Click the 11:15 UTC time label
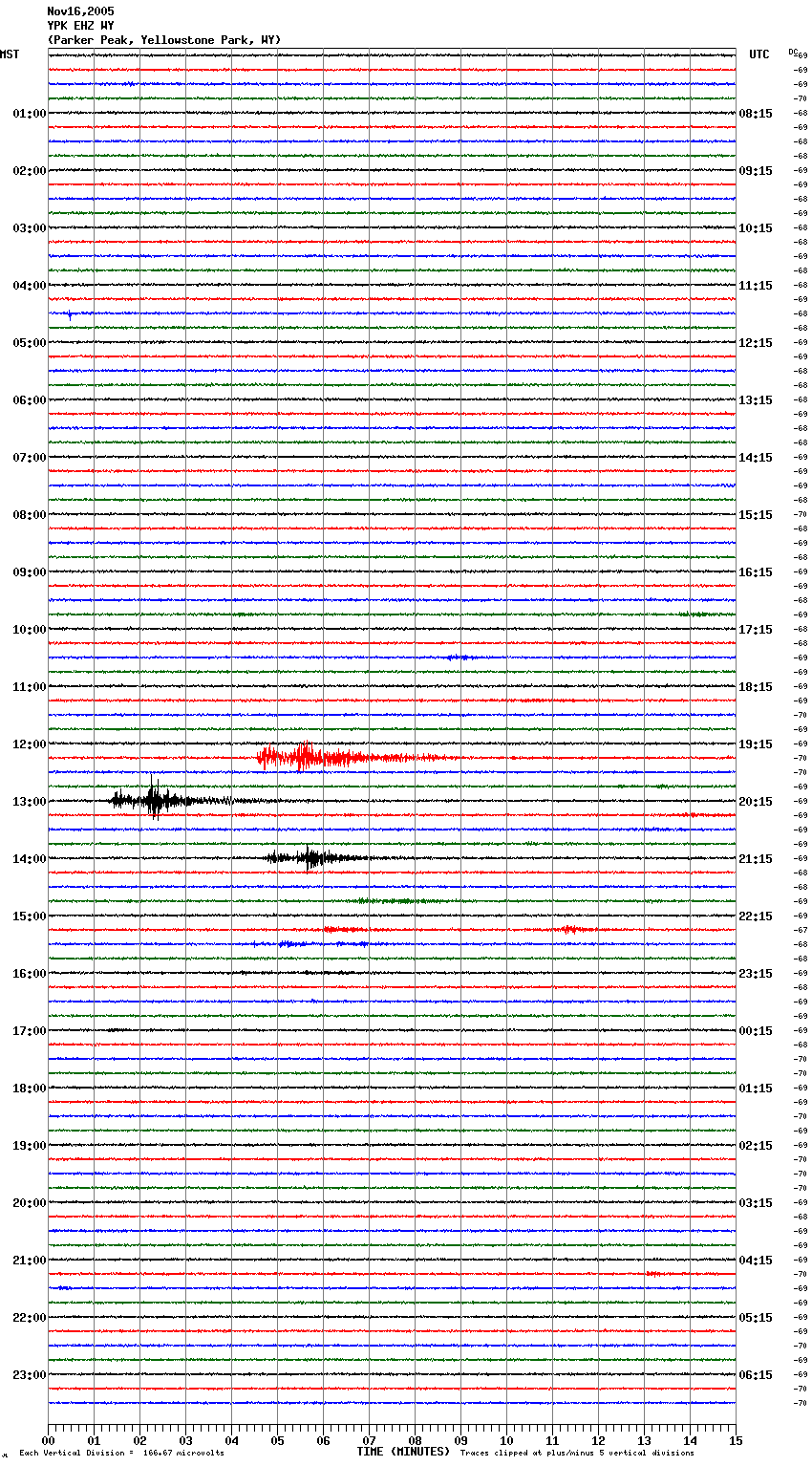The image size is (812, 1466). click(756, 286)
